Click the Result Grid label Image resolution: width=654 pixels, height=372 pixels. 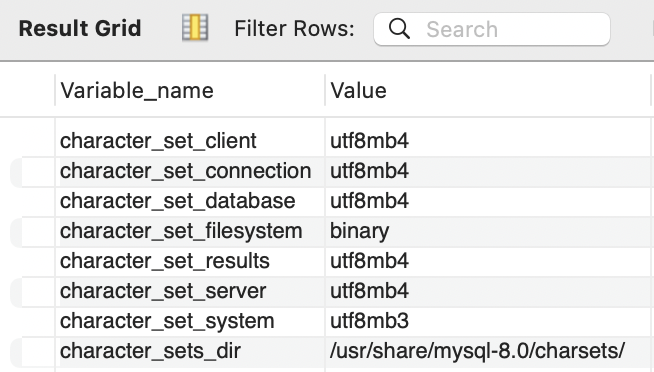(80, 28)
